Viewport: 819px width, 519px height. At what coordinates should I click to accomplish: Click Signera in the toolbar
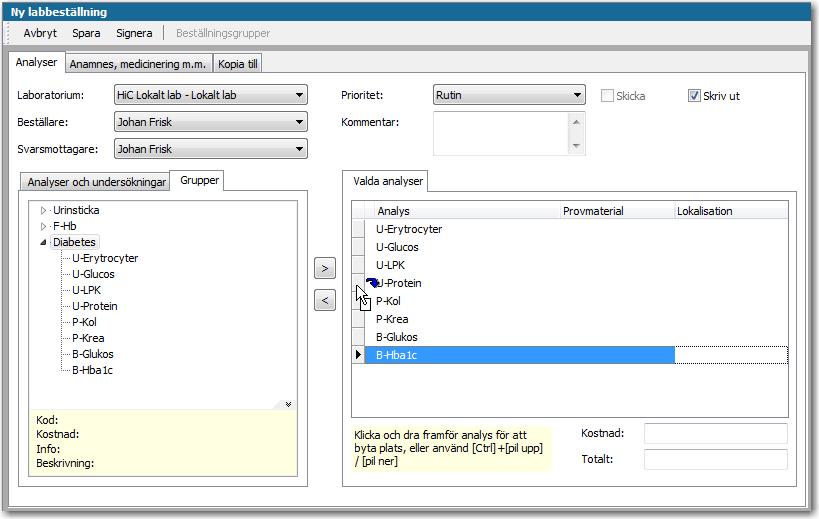click(134, 33)
